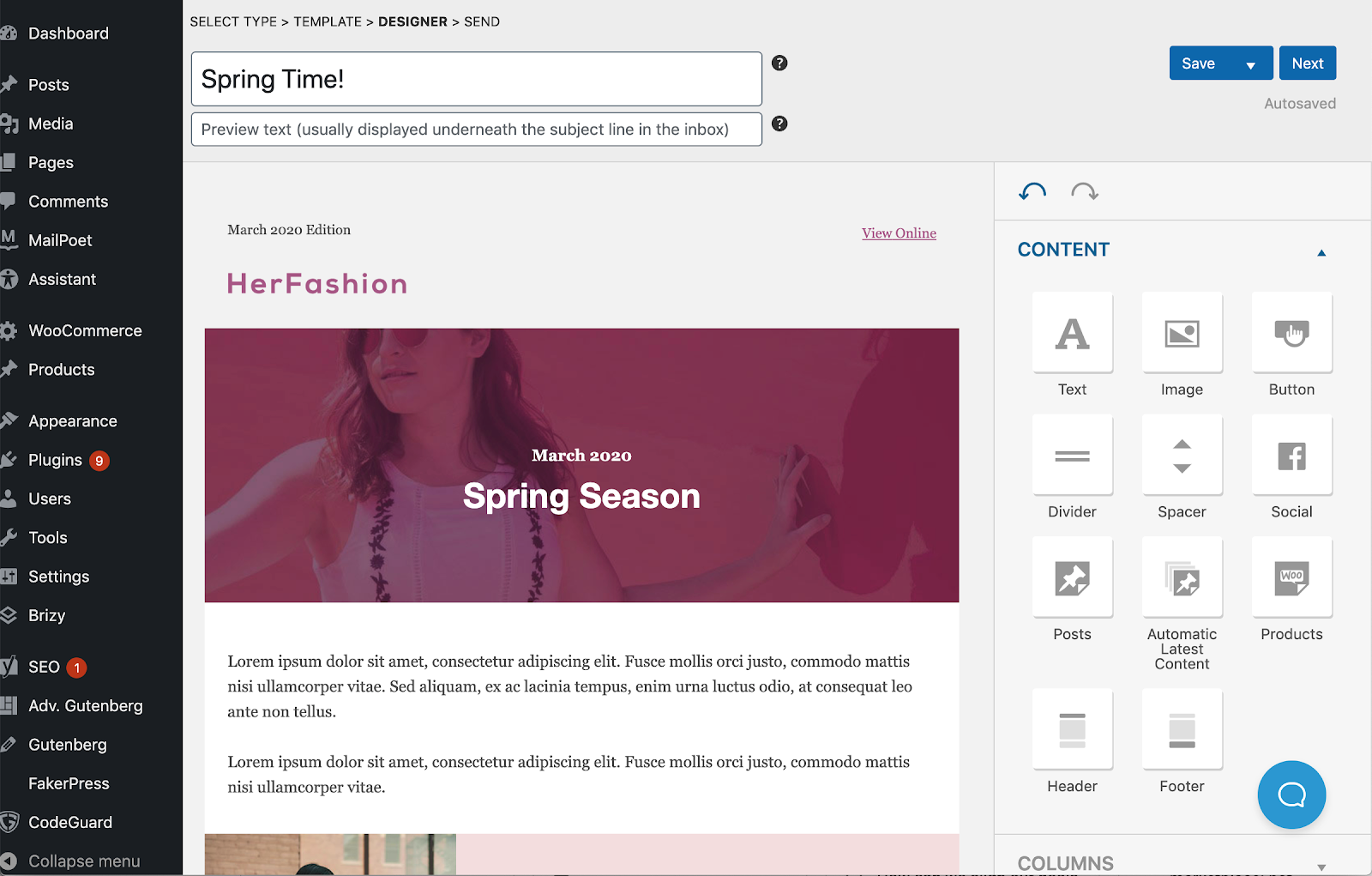Show help for subject line field
The width and height of the screenshot is (1372, 876).
click(x=779, y=63)
